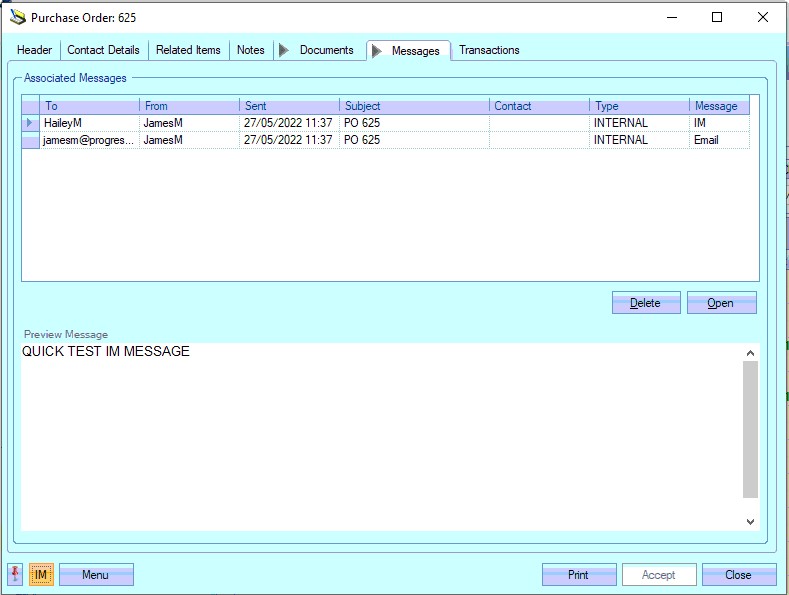This screenshot has height=595, width=789.
Task: Click the red pushpin icon
Action: [16, 575]
